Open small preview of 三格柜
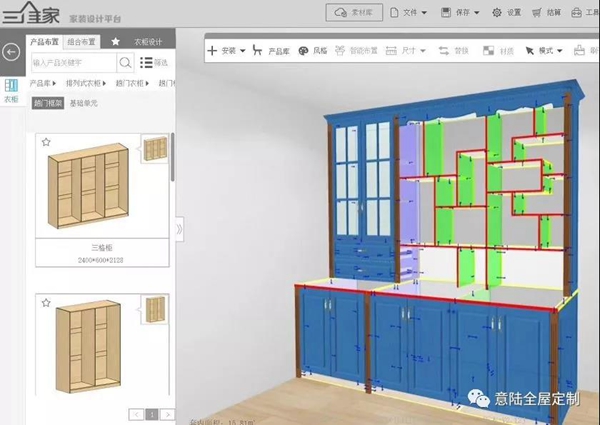Image resolution: width=600 pixels, height=425 pixels. [x=155, y=148]
